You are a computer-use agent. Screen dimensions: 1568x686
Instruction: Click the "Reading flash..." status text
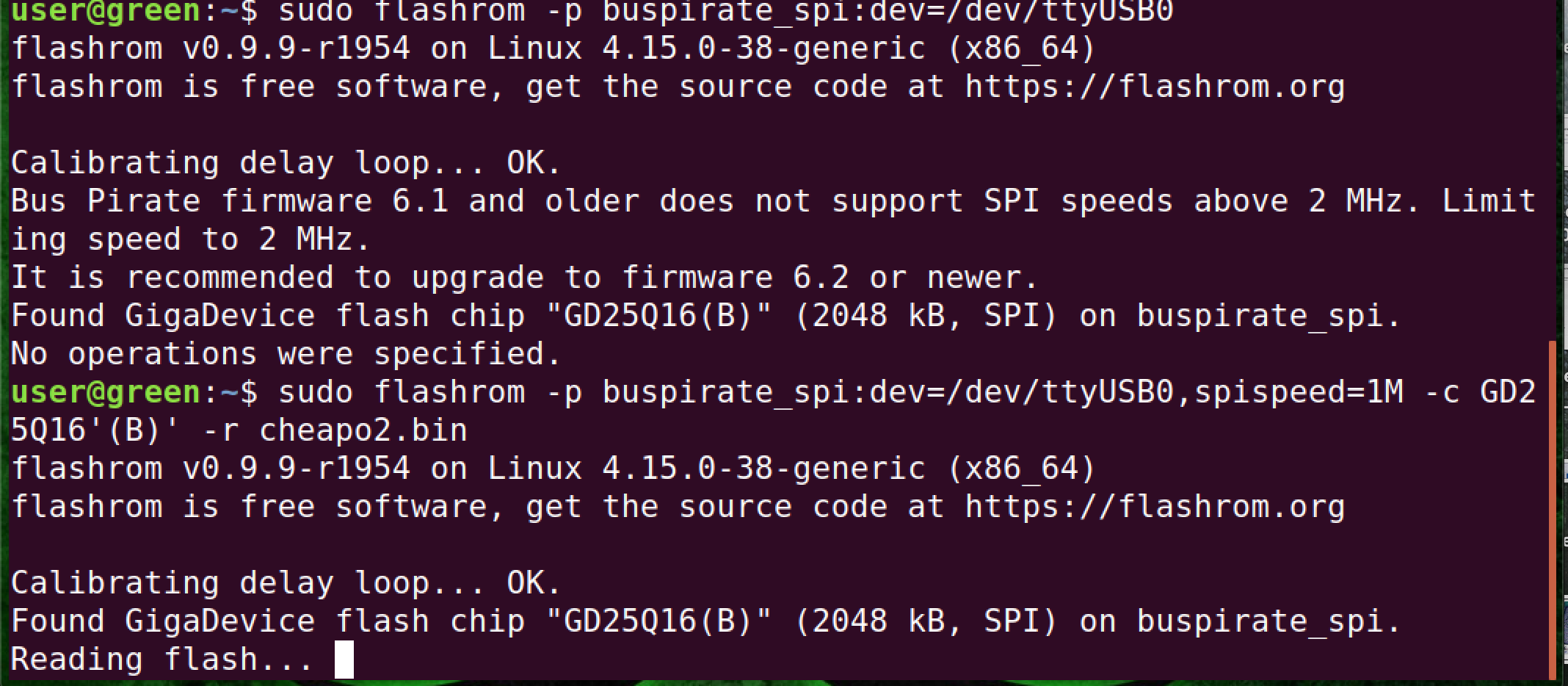coord(161,659)
